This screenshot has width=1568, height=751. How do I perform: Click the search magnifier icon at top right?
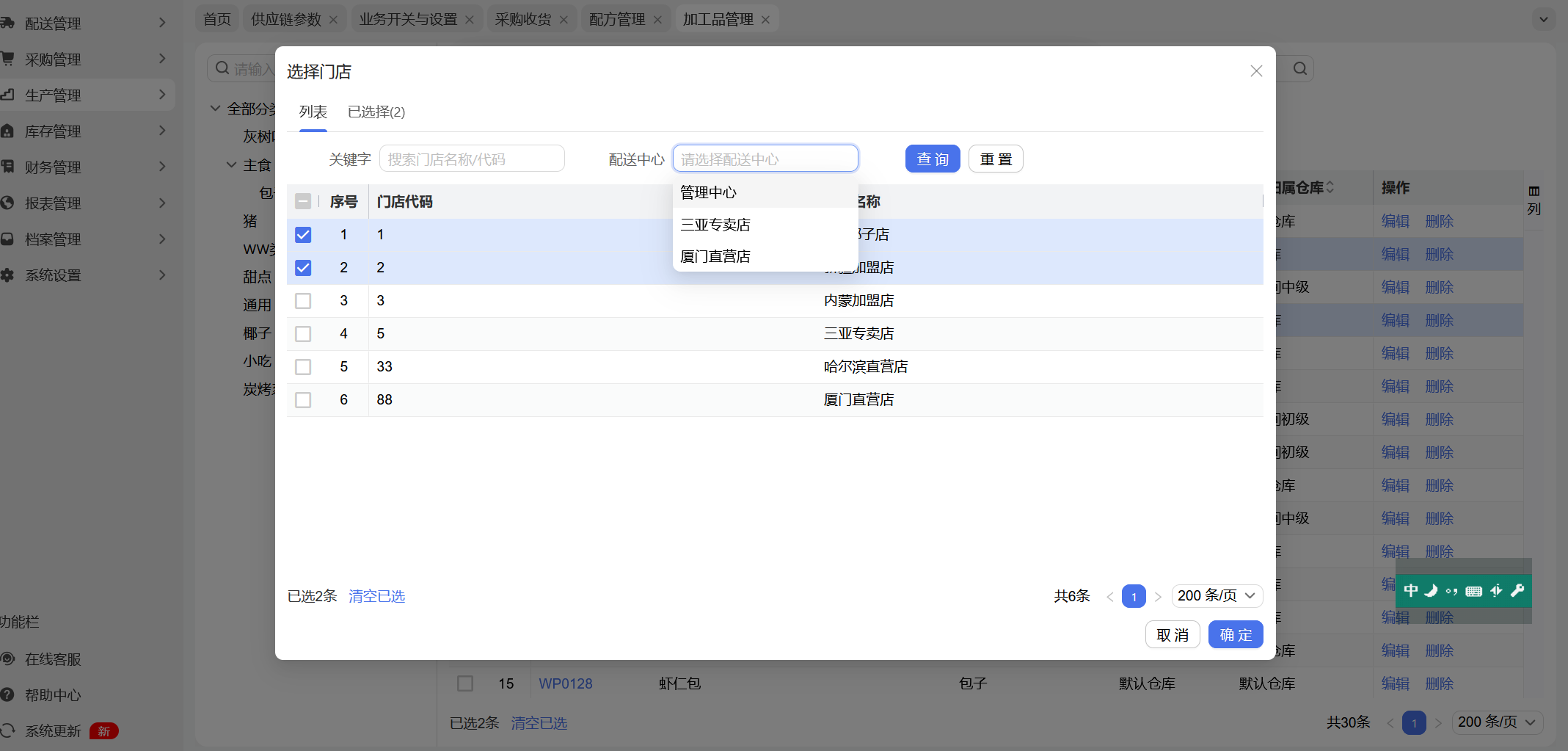coord(1299,69)
